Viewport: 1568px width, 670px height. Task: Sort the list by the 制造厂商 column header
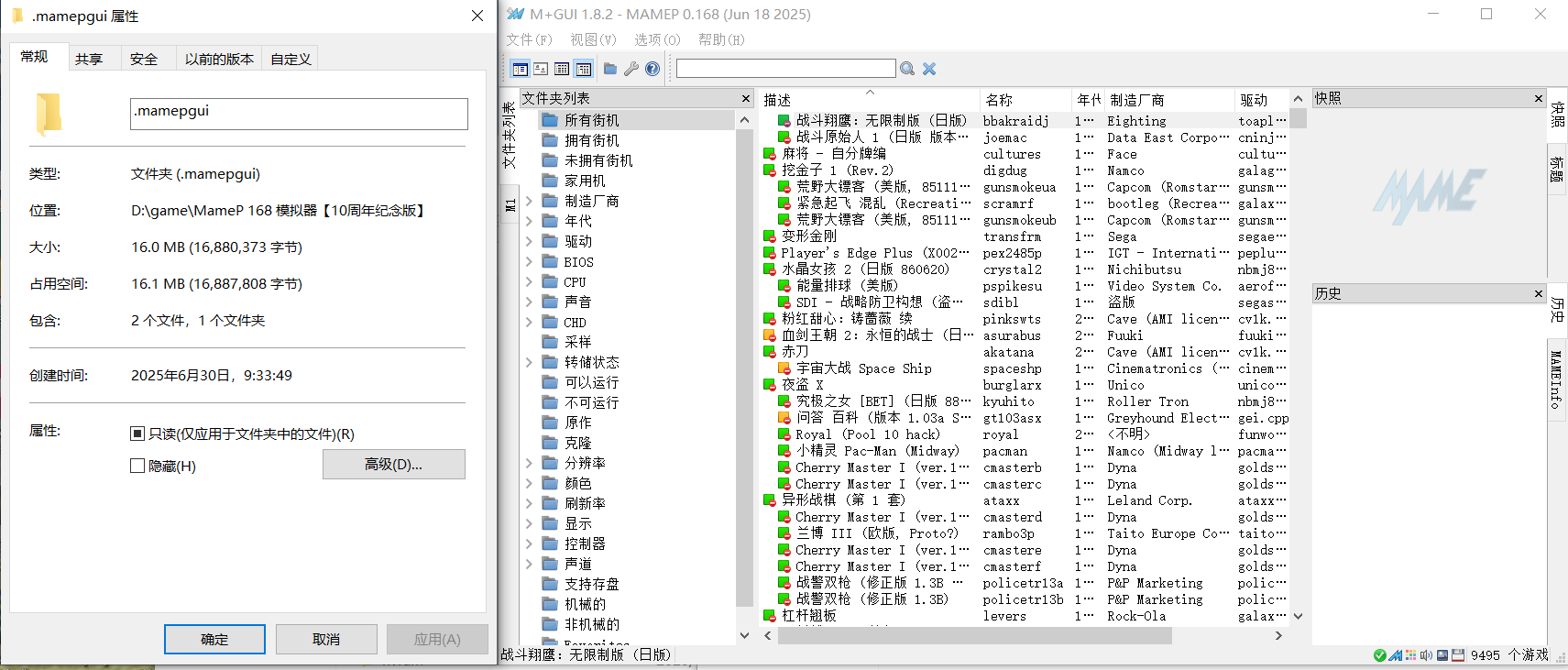[x=1170, y=99]
